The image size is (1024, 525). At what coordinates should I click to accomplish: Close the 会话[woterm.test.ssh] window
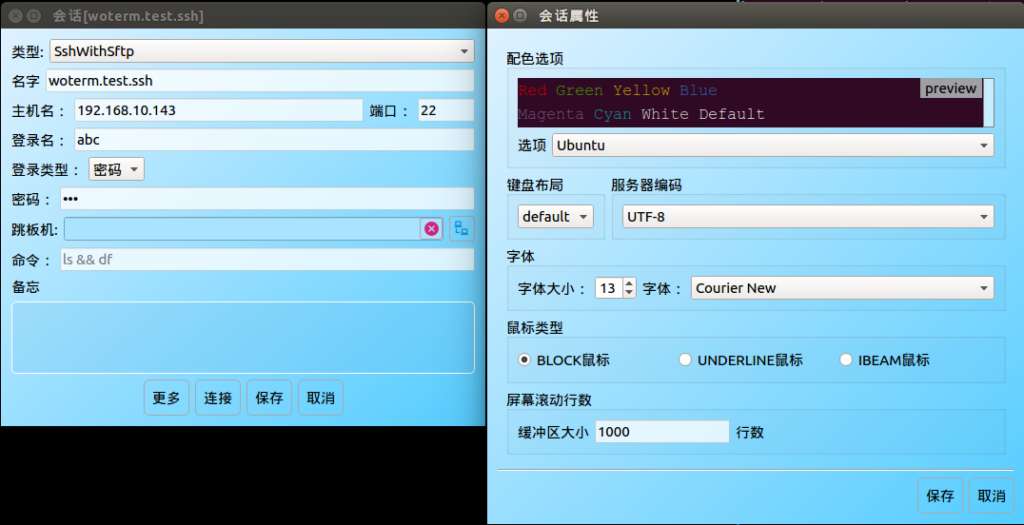[16, 16]
